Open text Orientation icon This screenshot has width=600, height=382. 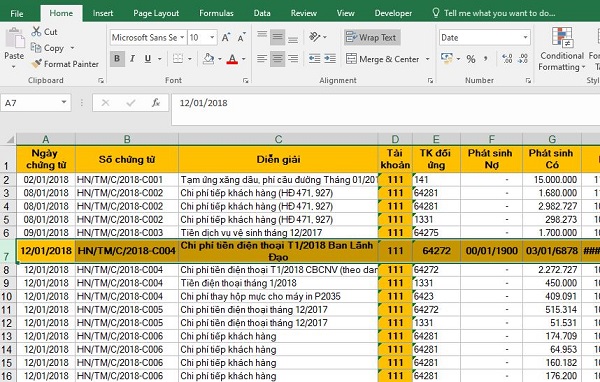pos(315,37)
